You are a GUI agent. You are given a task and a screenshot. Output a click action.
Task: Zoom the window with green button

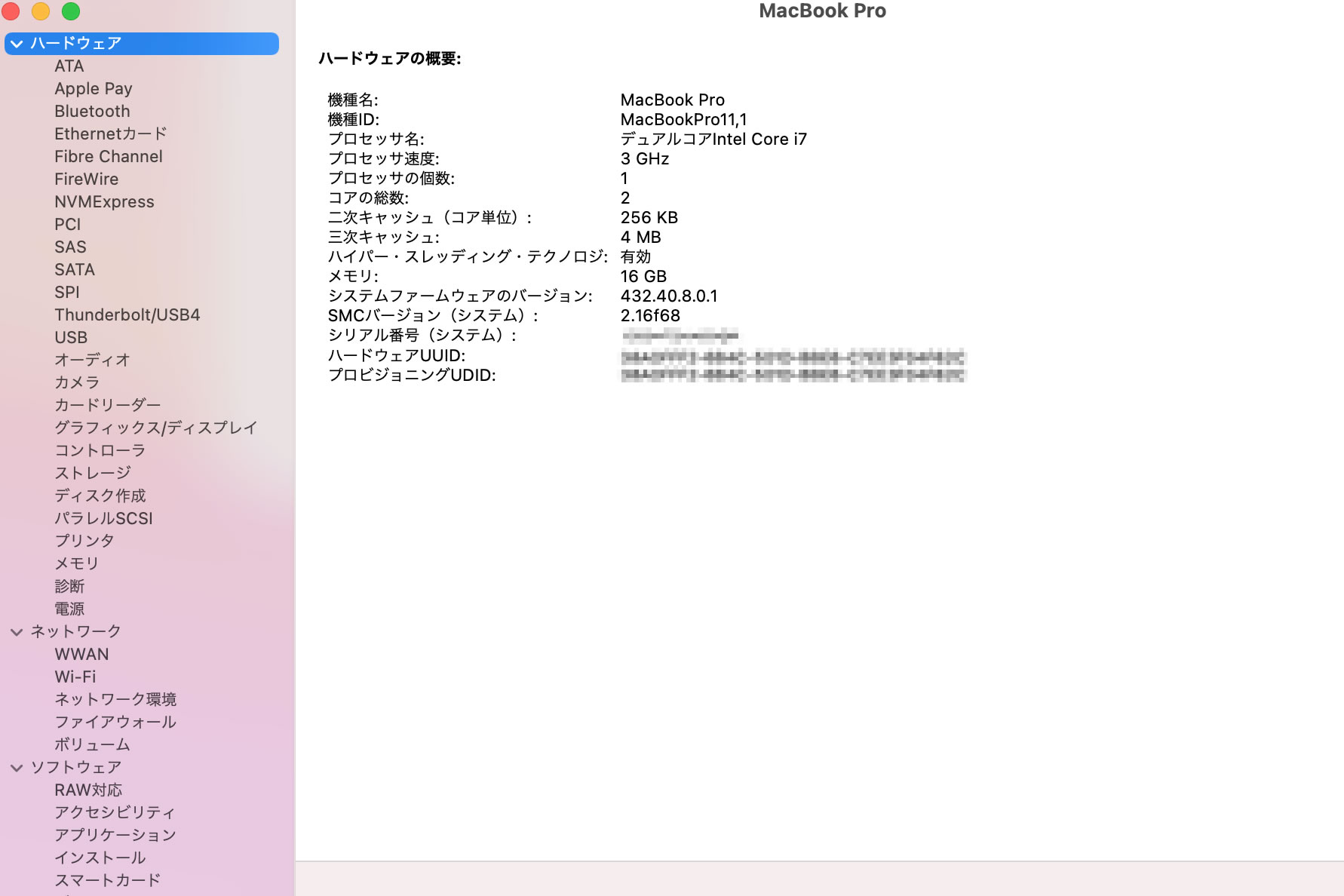71,11
